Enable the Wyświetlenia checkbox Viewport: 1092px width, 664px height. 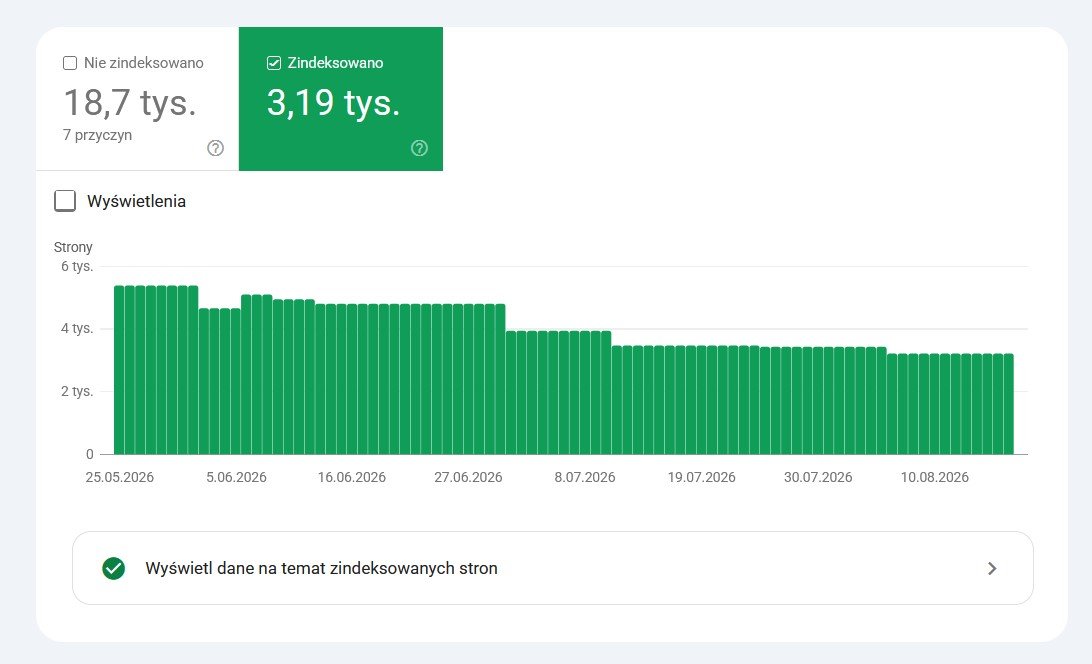pyautogui.click(x=65, y=201)
